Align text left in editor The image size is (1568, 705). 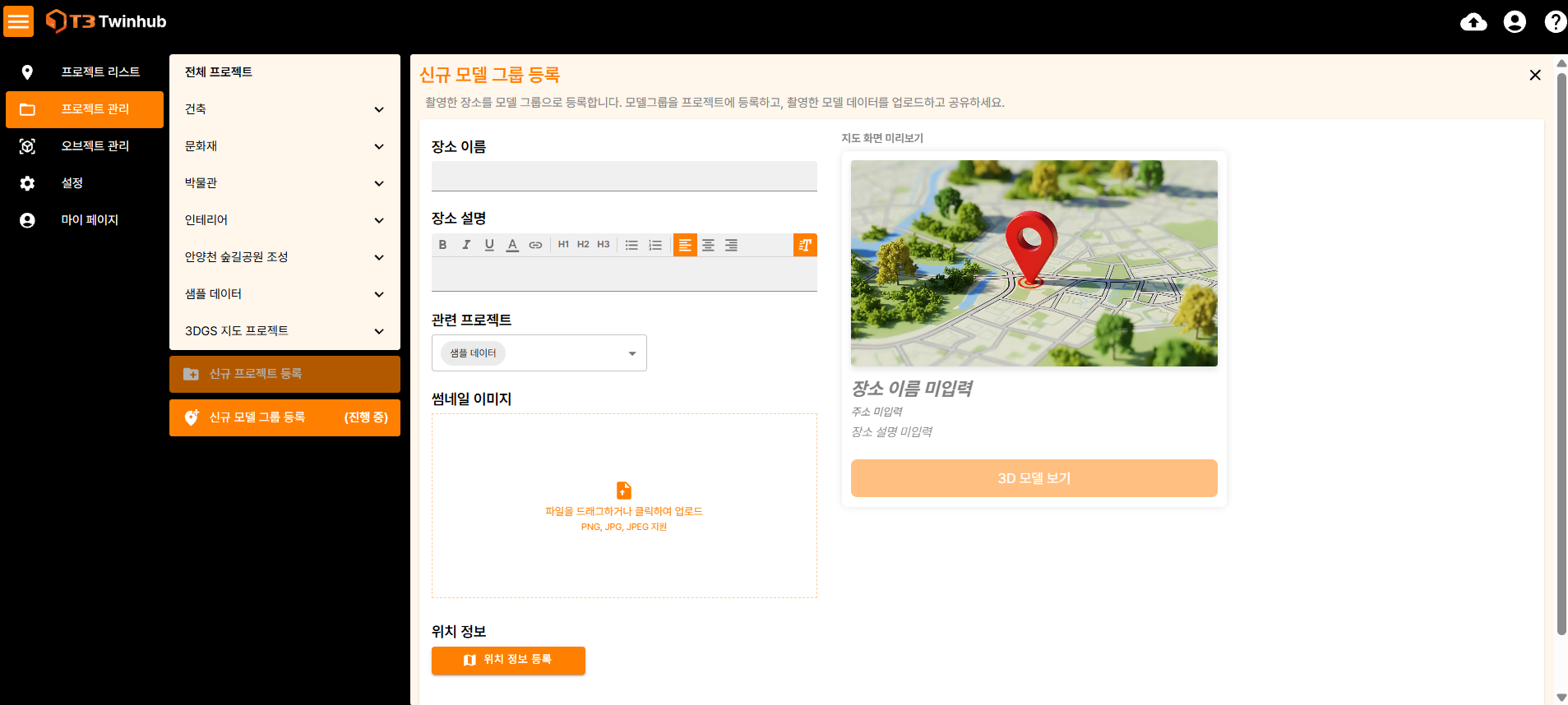[685, 245]
